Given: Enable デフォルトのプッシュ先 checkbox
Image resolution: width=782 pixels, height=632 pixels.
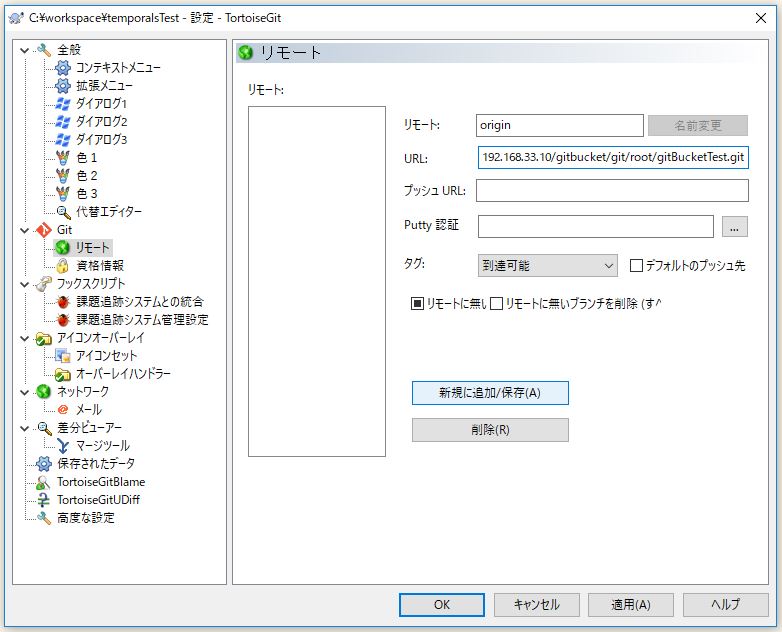Looking at the screenshot, I should [x=636, y=265].
